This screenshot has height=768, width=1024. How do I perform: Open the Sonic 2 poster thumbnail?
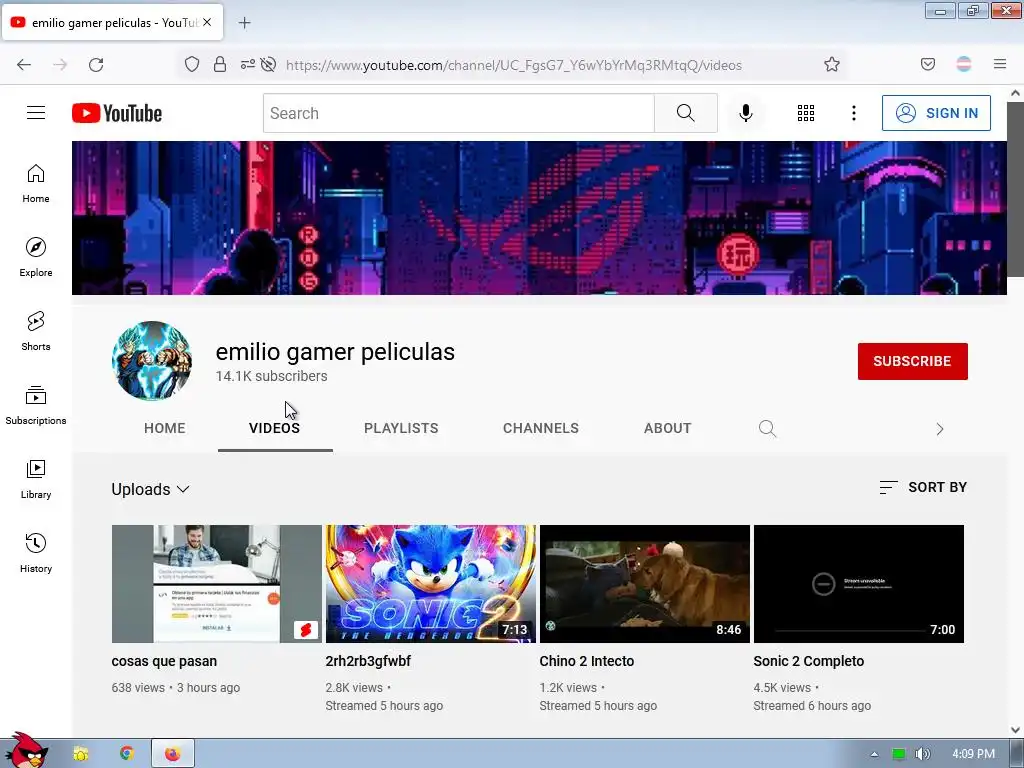431,584
